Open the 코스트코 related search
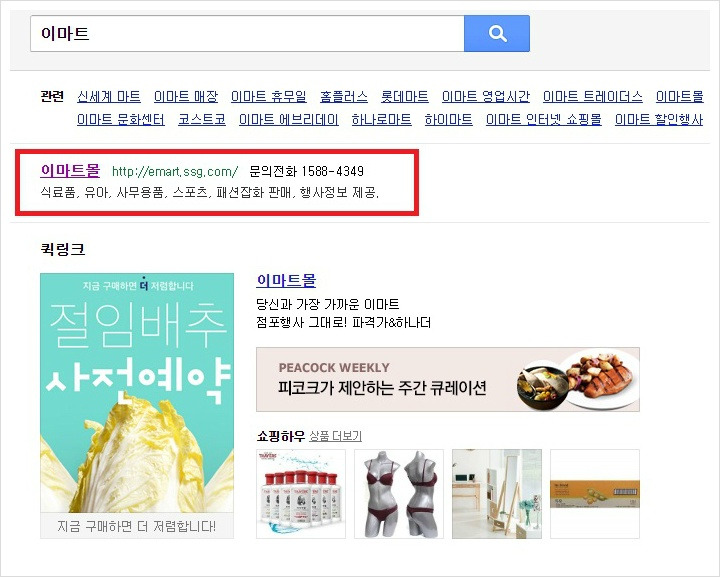Screen dimensions: 720x577 [202, 120]
